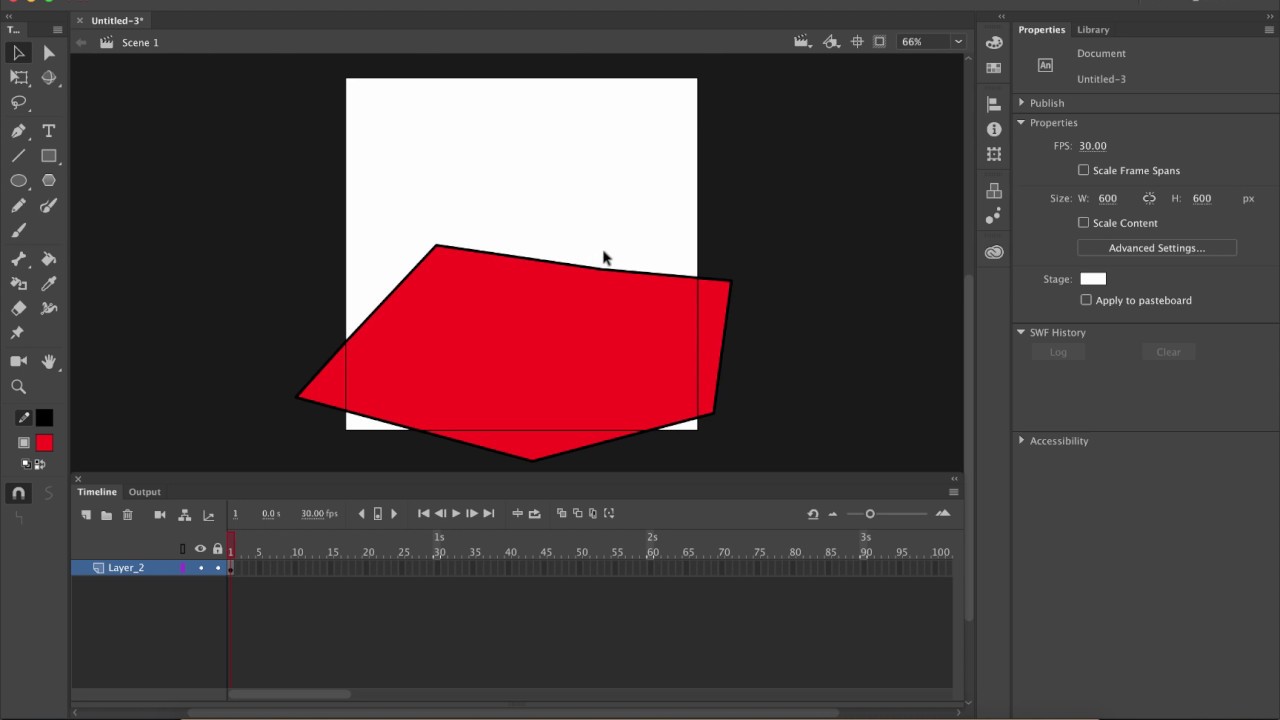
Task: Switch to the Output tab
Action: pyautogui.click(x=144, y=492)
